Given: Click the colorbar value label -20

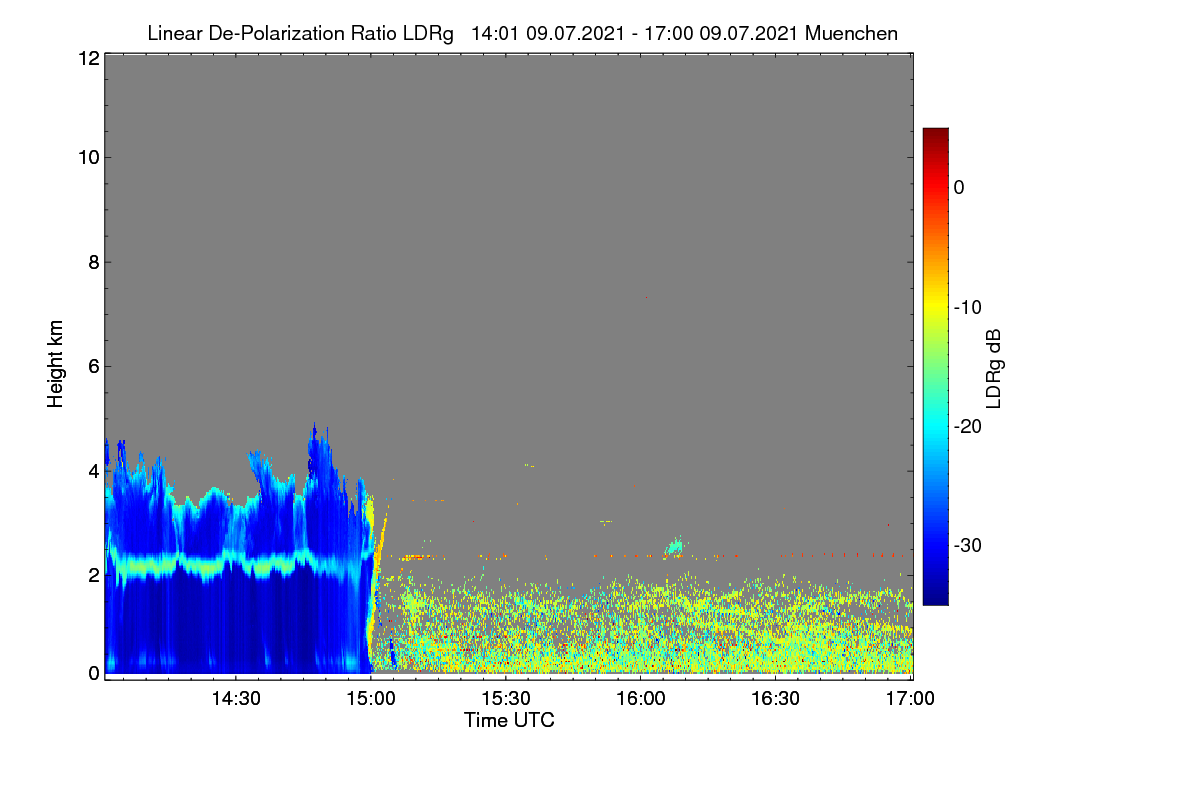Looking at the screenshot, I should (970, 426).
